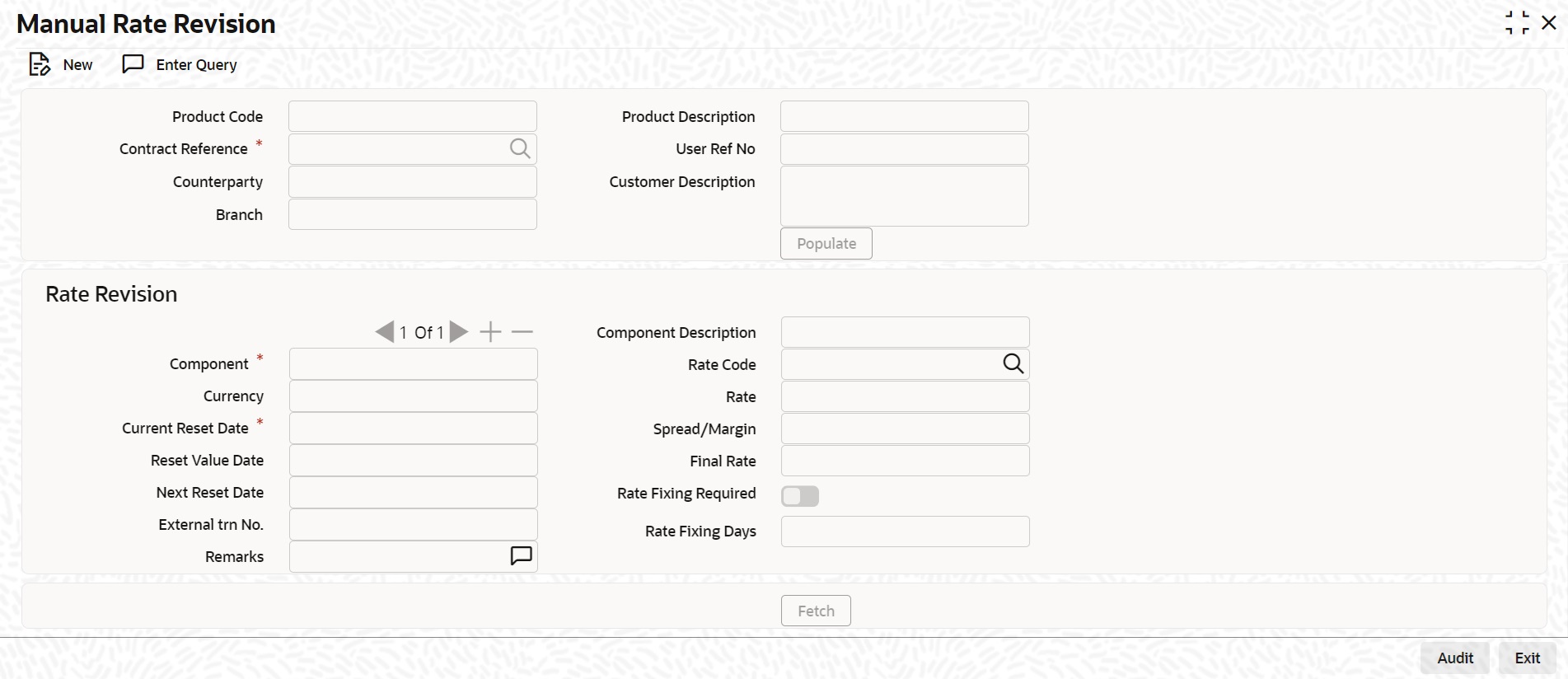Viewport: 1568px width, 679px height.
Task: Select the Current Reset Date field
Action: pos(413,428)
